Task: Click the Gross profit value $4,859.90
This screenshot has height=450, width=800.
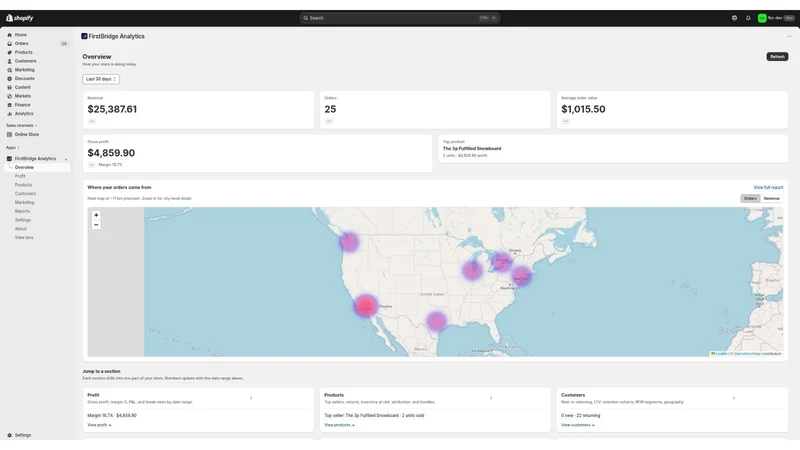Action: [111, 153]
